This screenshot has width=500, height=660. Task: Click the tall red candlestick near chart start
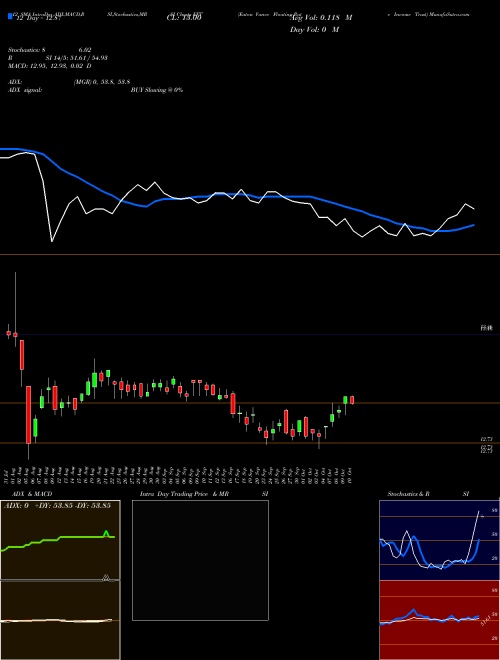pyautogui.click(x=29, y=415)
